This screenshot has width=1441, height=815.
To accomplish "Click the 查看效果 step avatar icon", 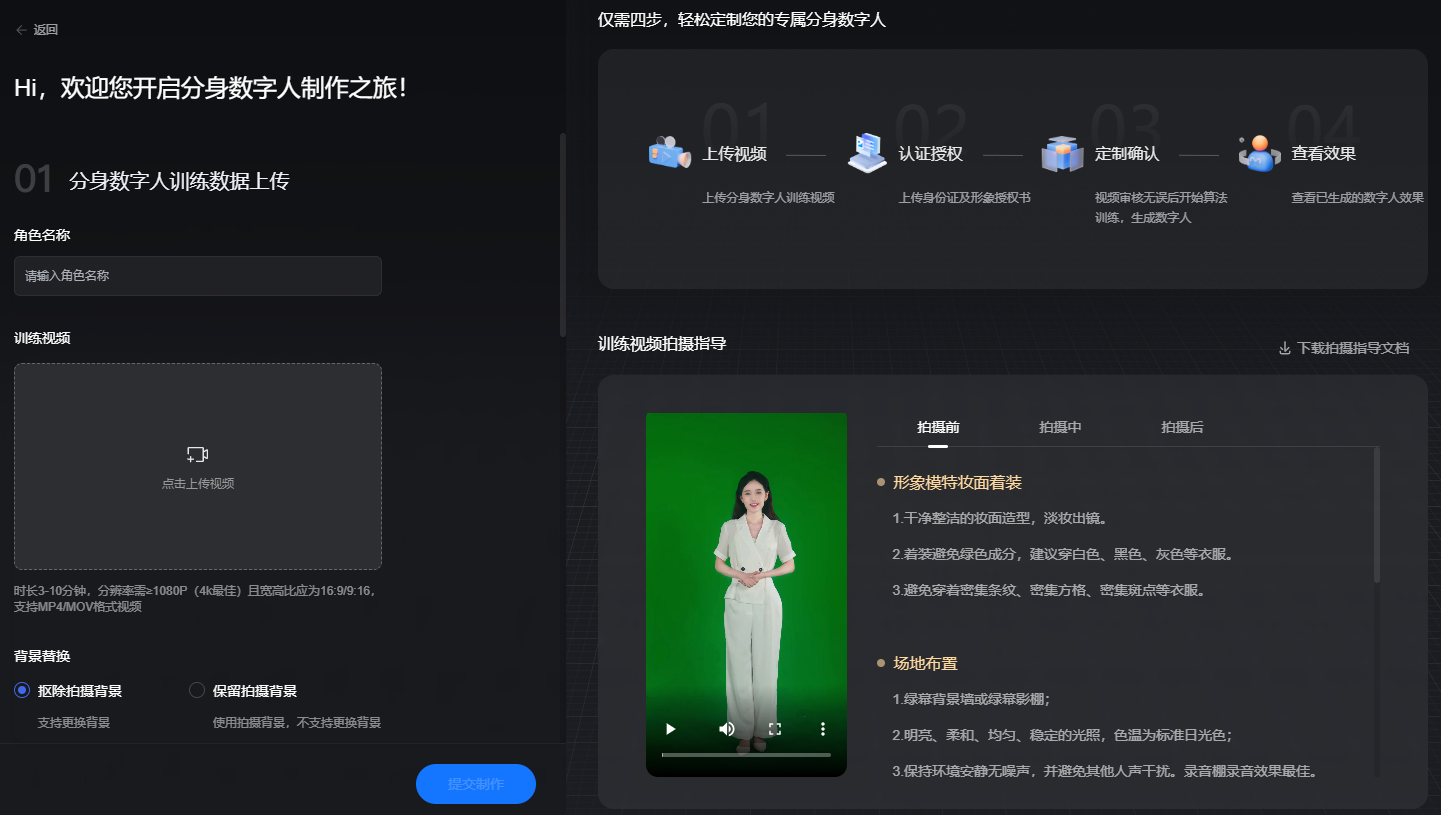I will click(1259, 154).
